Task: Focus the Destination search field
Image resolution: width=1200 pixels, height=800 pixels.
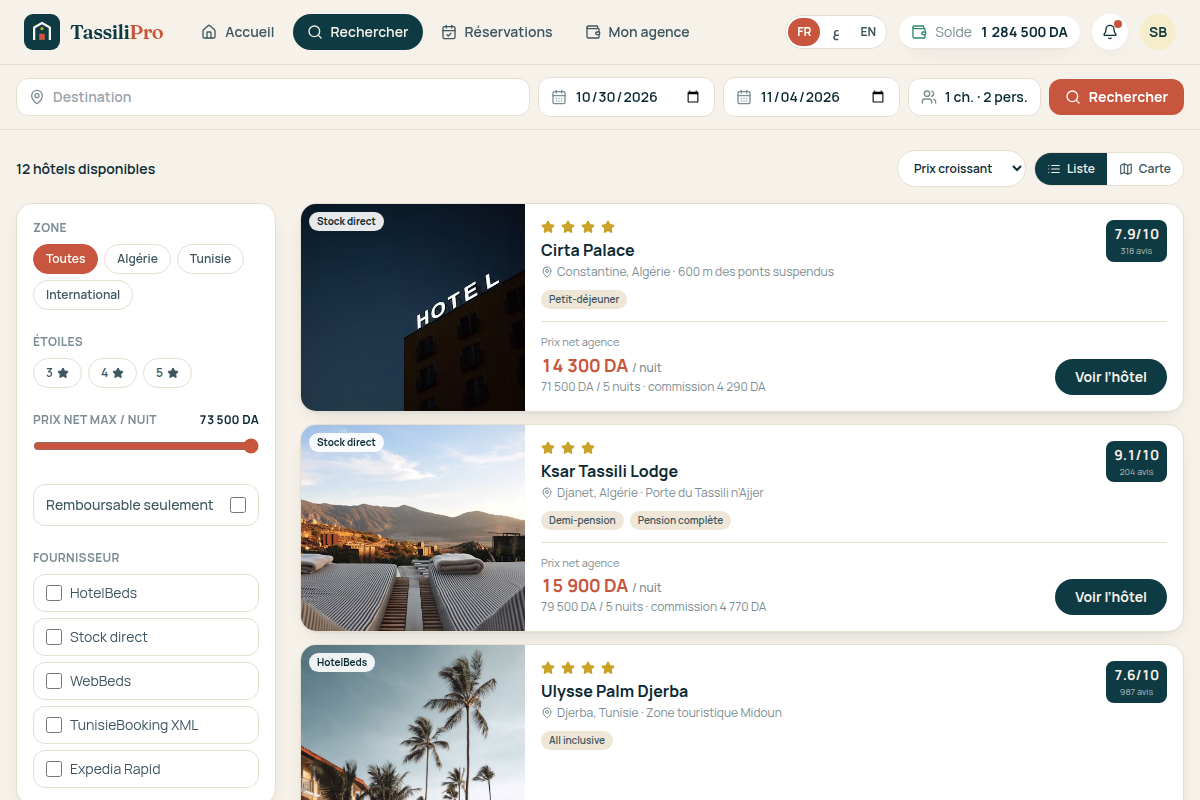Action: [x=273, y=97]
